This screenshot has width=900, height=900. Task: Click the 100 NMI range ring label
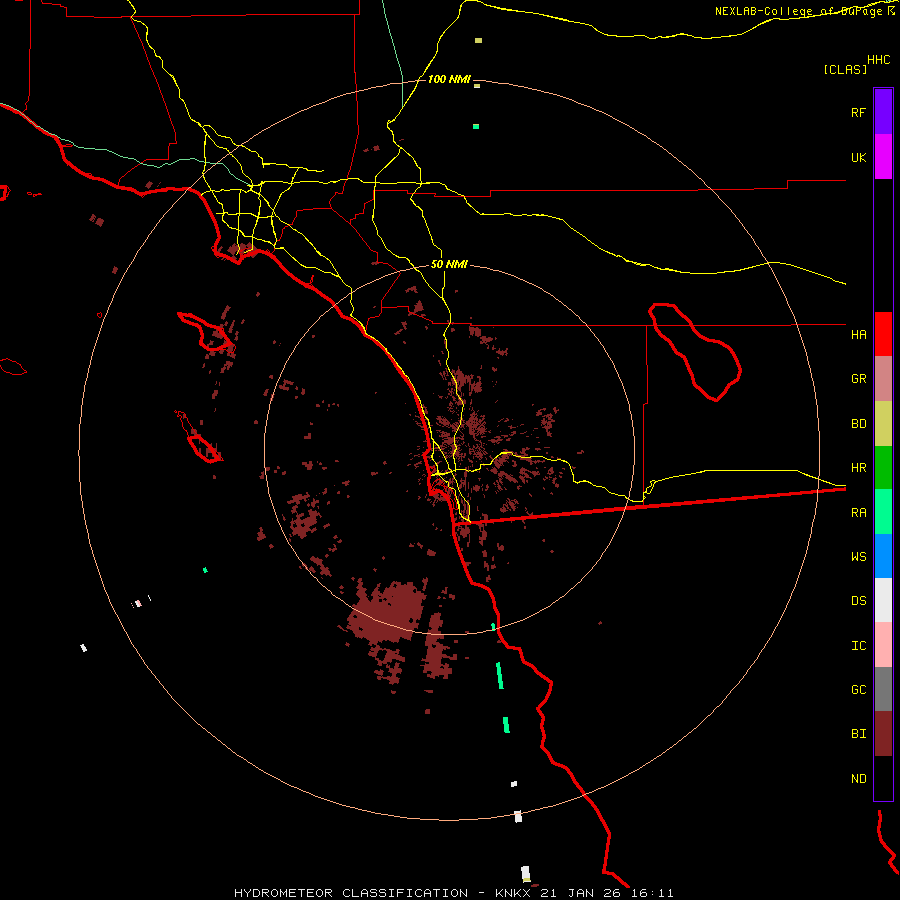coord(449,79)
